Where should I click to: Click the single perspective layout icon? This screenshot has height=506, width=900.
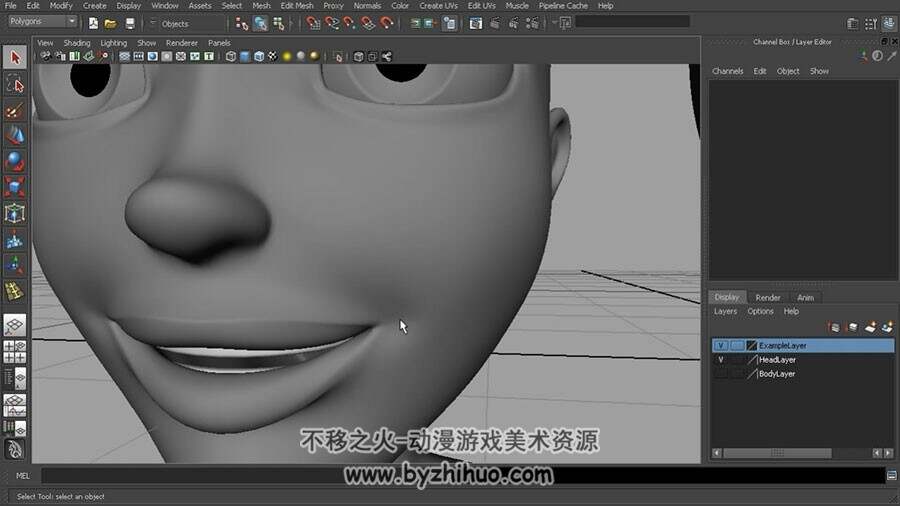click(x=15, y=325)
